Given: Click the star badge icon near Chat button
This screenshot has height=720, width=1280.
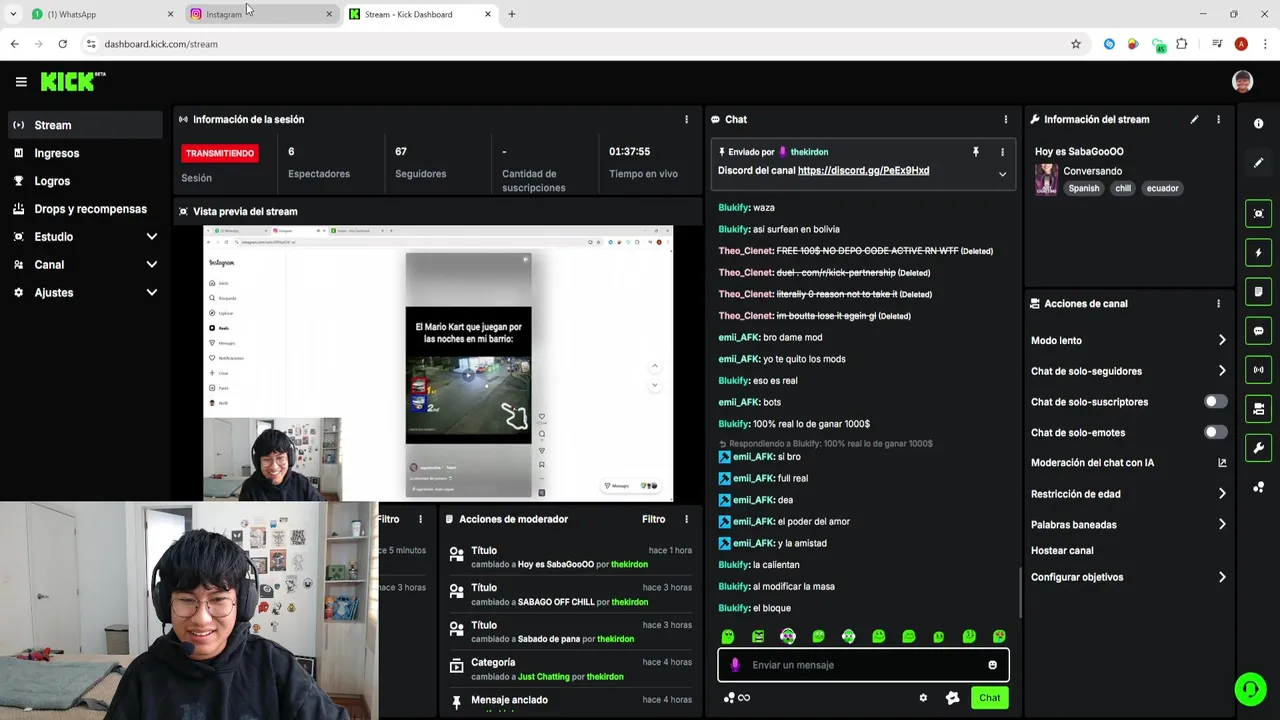Looking at the screenshot, I should [952, 698].
